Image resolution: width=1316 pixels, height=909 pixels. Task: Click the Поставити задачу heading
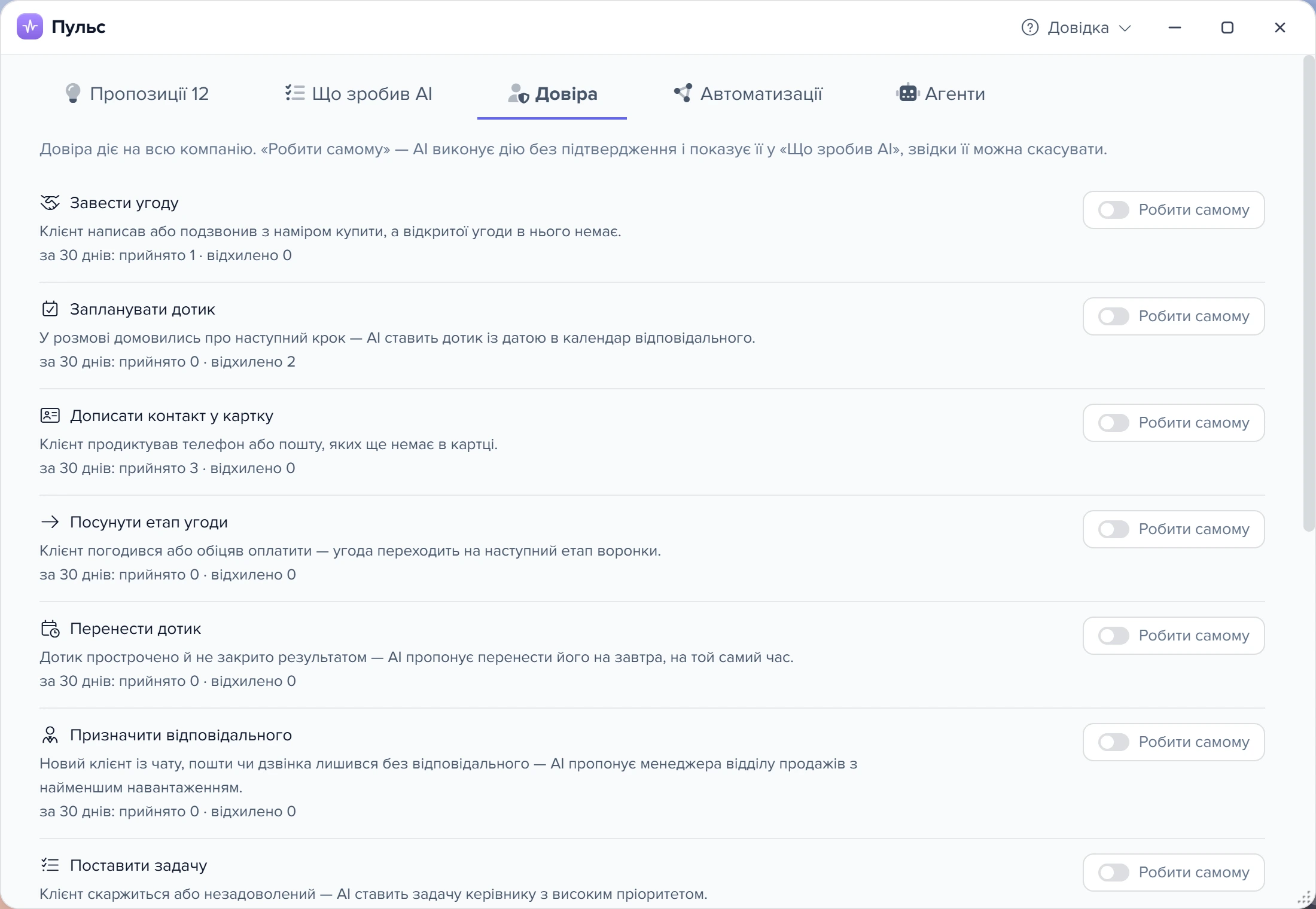click(x=138, y=865)
